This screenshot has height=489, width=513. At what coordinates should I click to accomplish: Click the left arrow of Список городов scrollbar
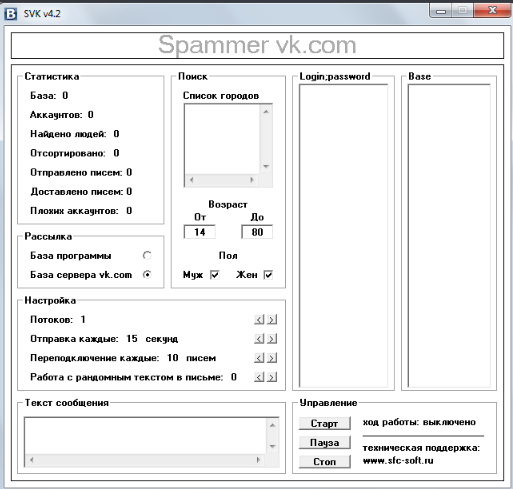[x=191, y=180]
